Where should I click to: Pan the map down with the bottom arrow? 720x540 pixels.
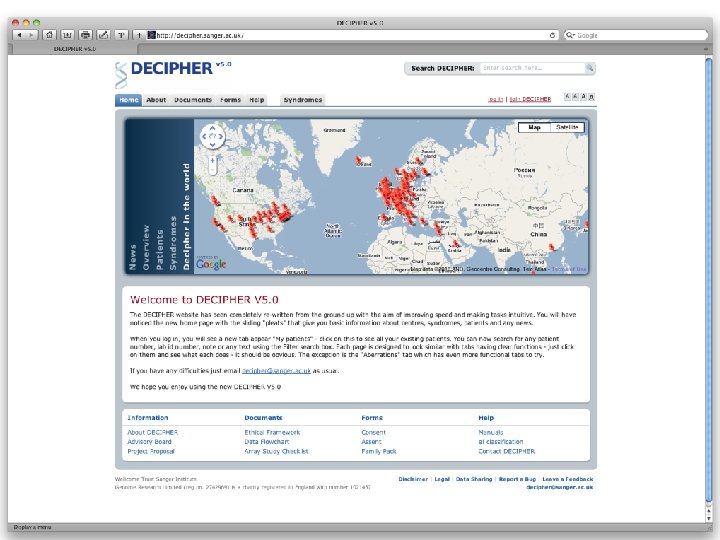click(x=212, y=144)
